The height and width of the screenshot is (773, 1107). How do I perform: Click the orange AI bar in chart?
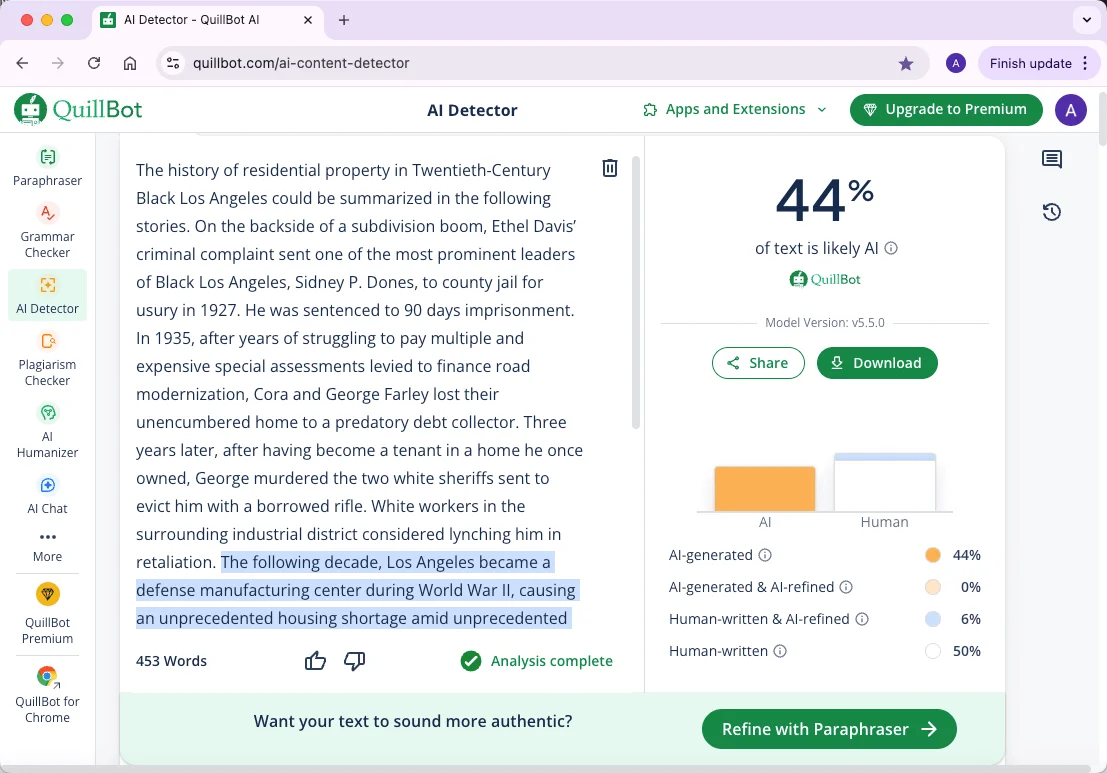point(765,489)
